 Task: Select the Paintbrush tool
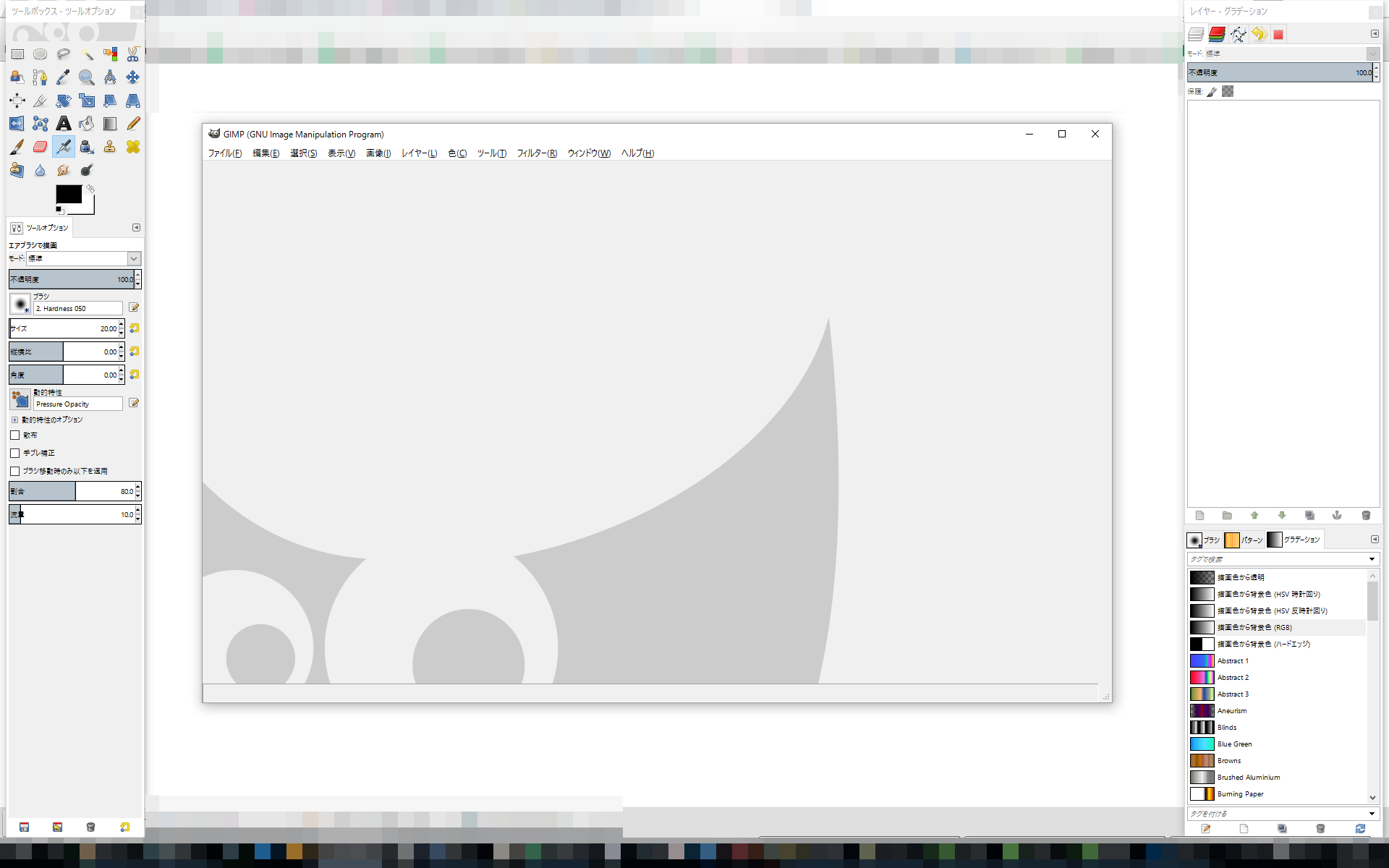tap(17, 147)
